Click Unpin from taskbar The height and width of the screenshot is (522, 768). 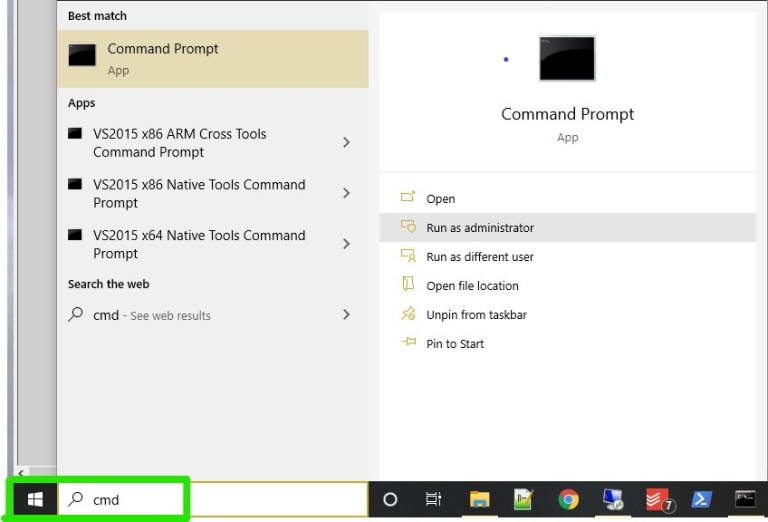click(x=567, y=314)
